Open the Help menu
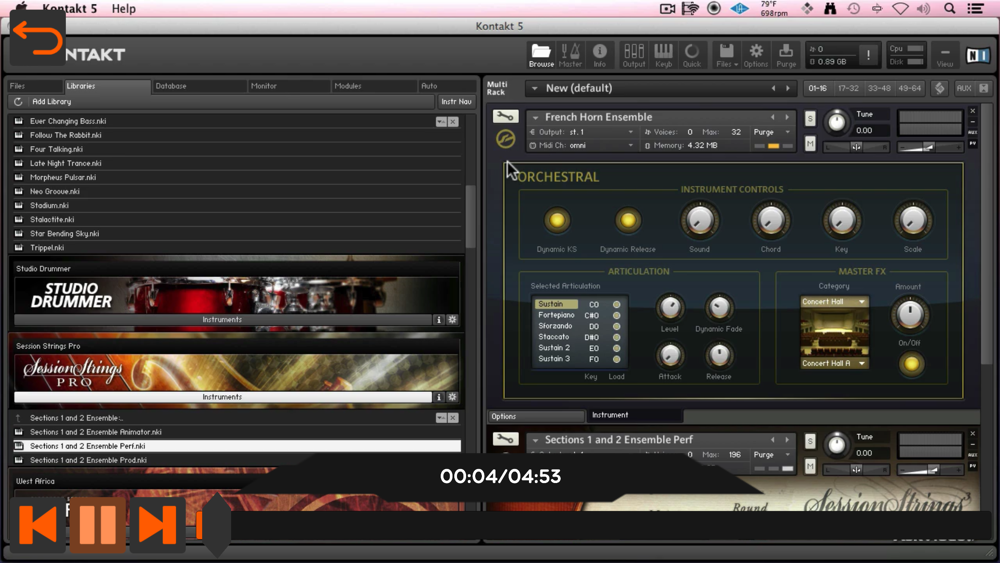Viewport: 1000px width, 563px height. click(124, 8)
